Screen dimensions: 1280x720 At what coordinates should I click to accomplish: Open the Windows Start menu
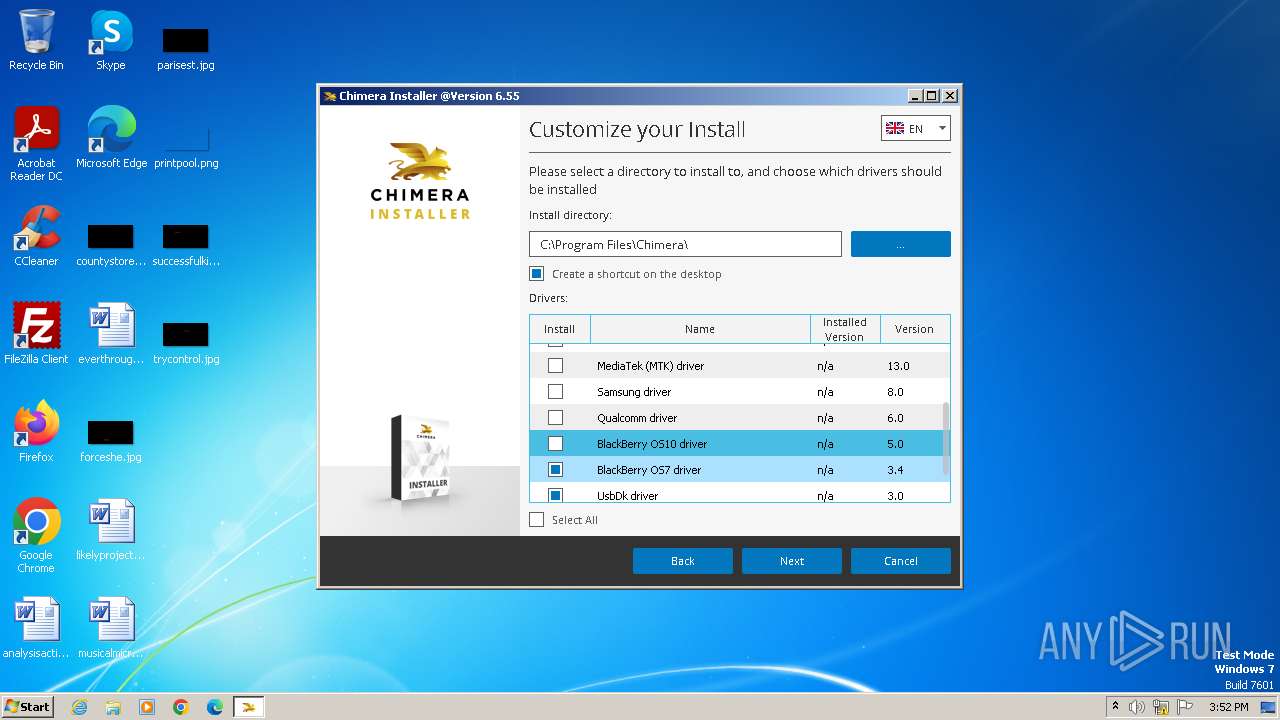27,707
